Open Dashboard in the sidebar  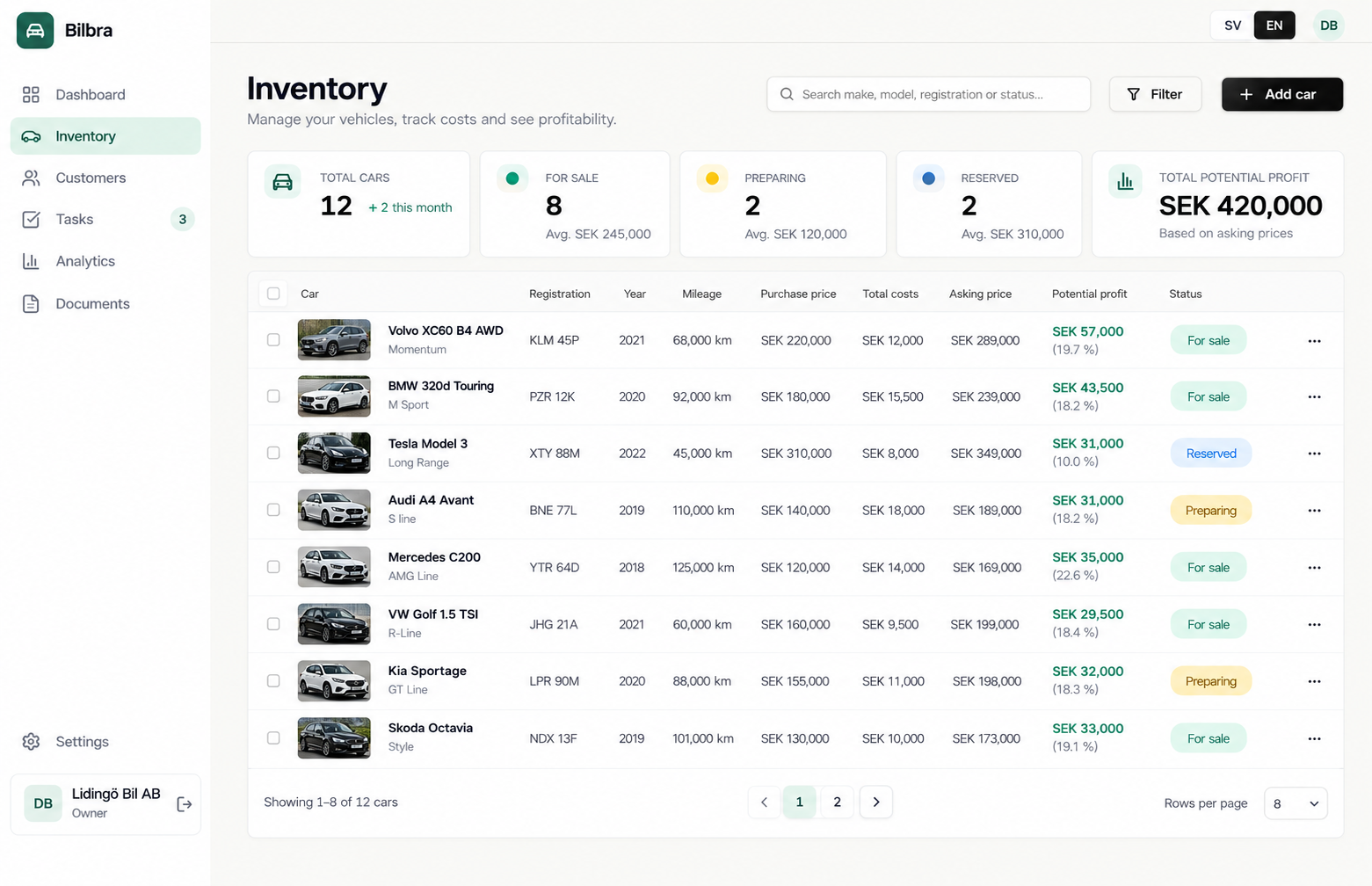click(x=105, y=94)
